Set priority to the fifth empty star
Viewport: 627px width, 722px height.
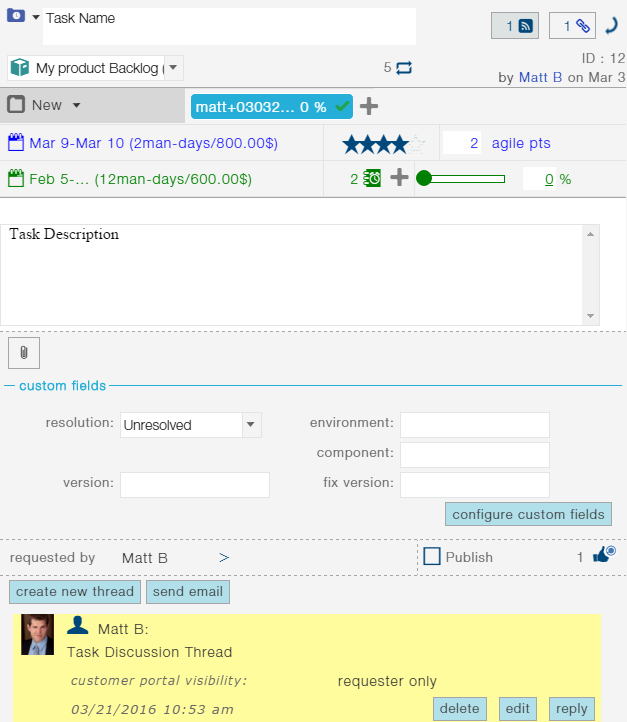pos(417,144)
